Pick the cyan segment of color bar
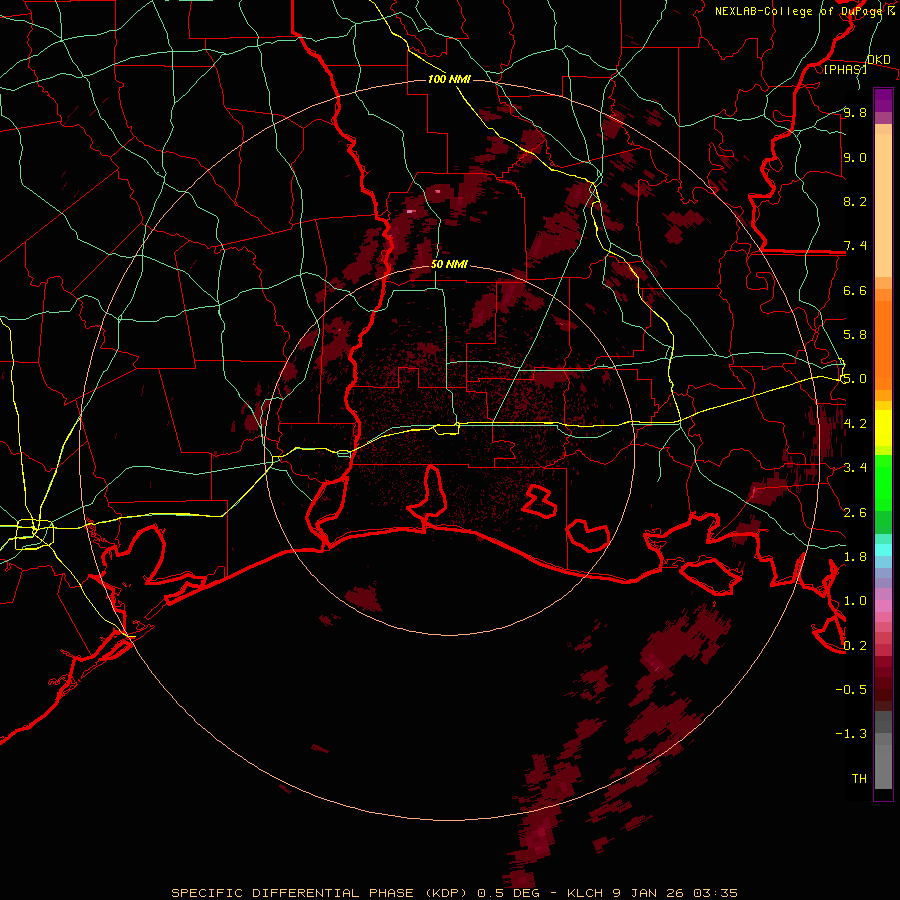 coord(883,550)
